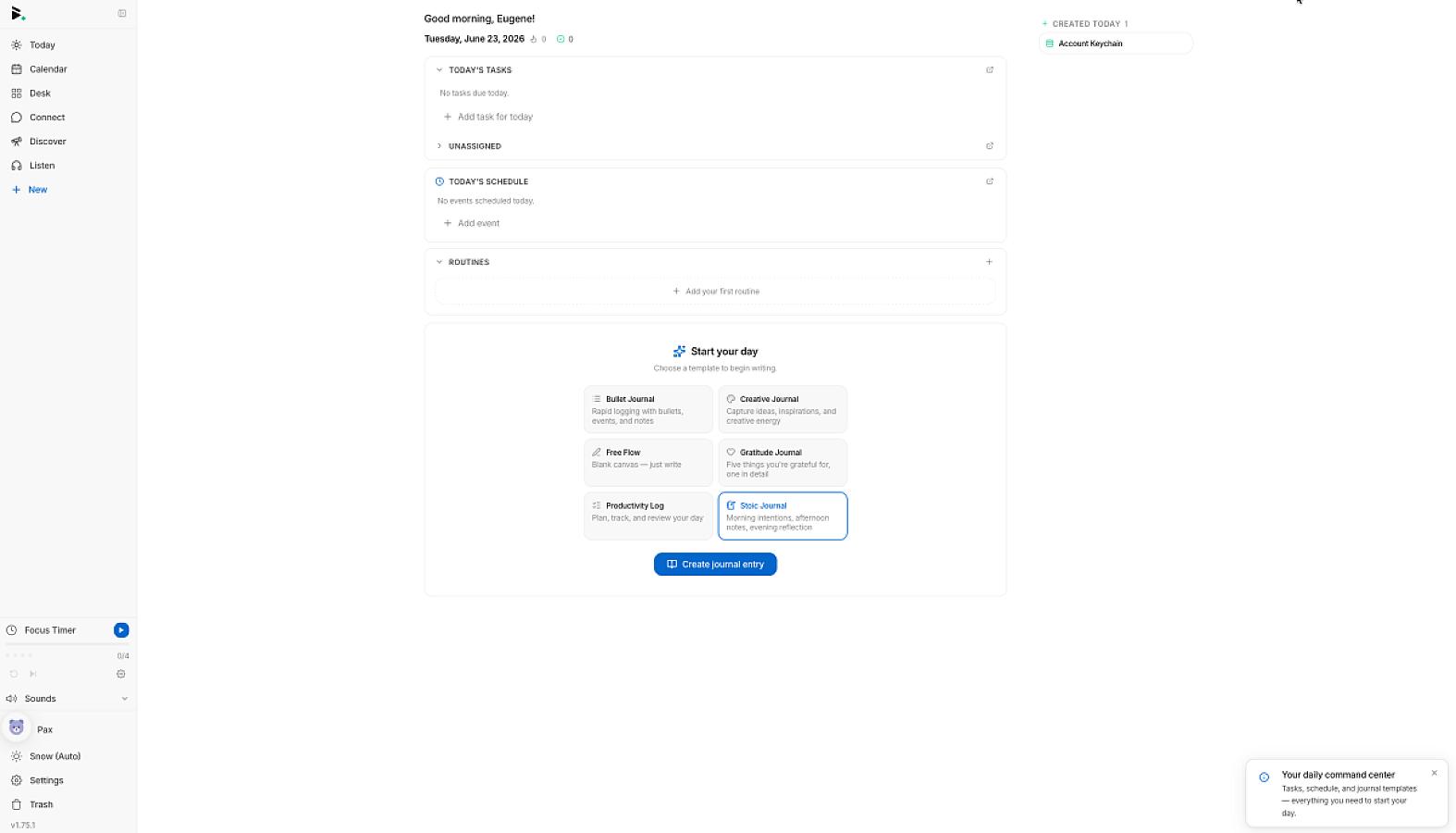The height and width of the screenshot is (833, 1456).
Task: Click the green completed tasks counter icon
Action: [561, 39]
